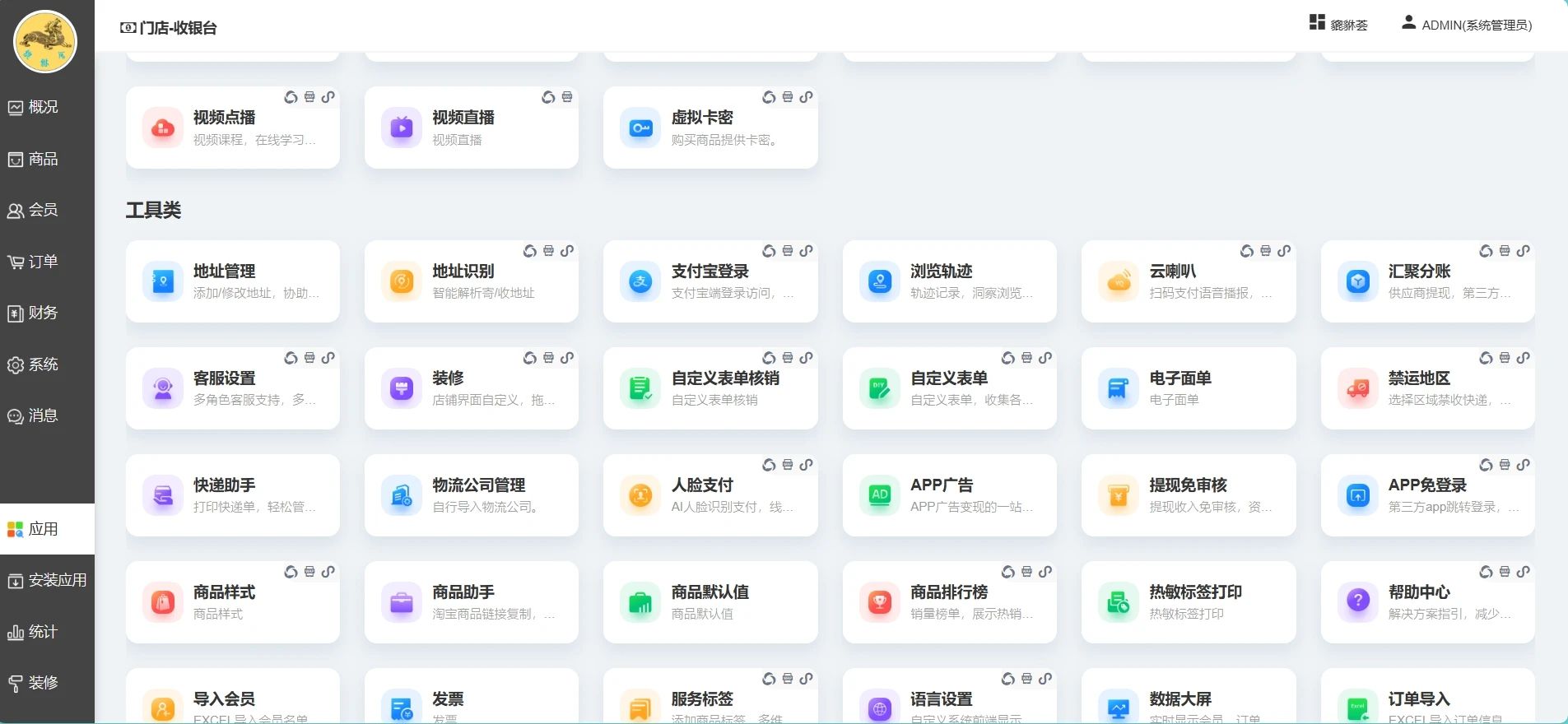Open the 热敏标签打印 app icon

point(1119,602)
